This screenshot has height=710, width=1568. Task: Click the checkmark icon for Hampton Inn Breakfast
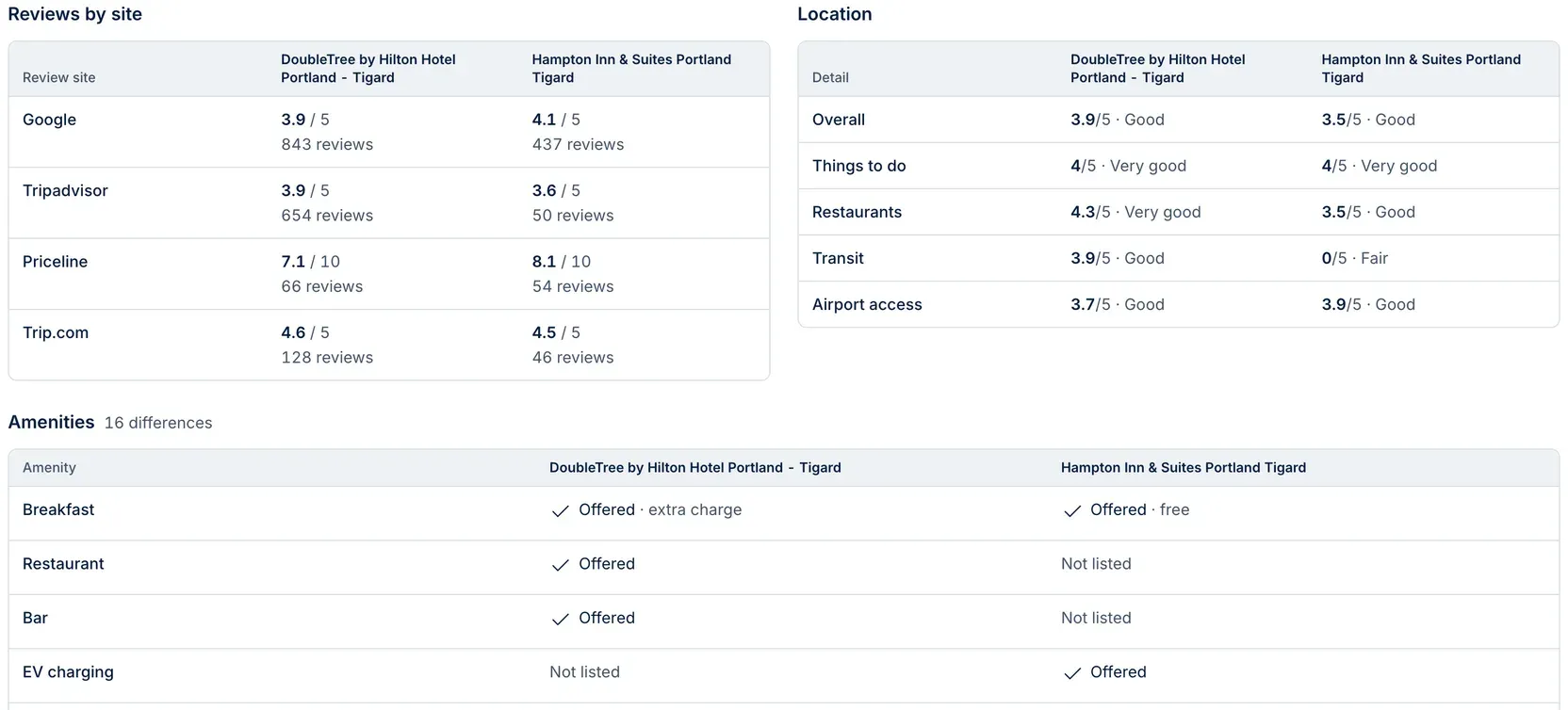1072,510
